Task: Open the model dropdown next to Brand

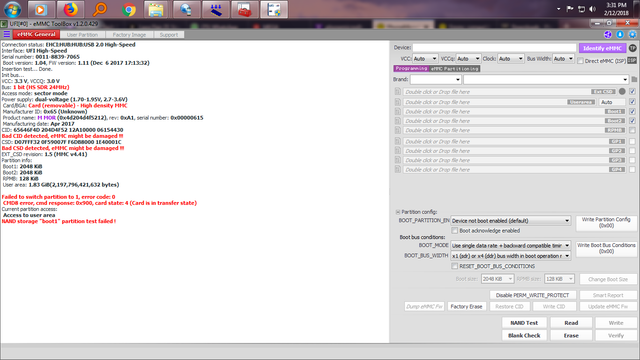Action: (546, 79)
